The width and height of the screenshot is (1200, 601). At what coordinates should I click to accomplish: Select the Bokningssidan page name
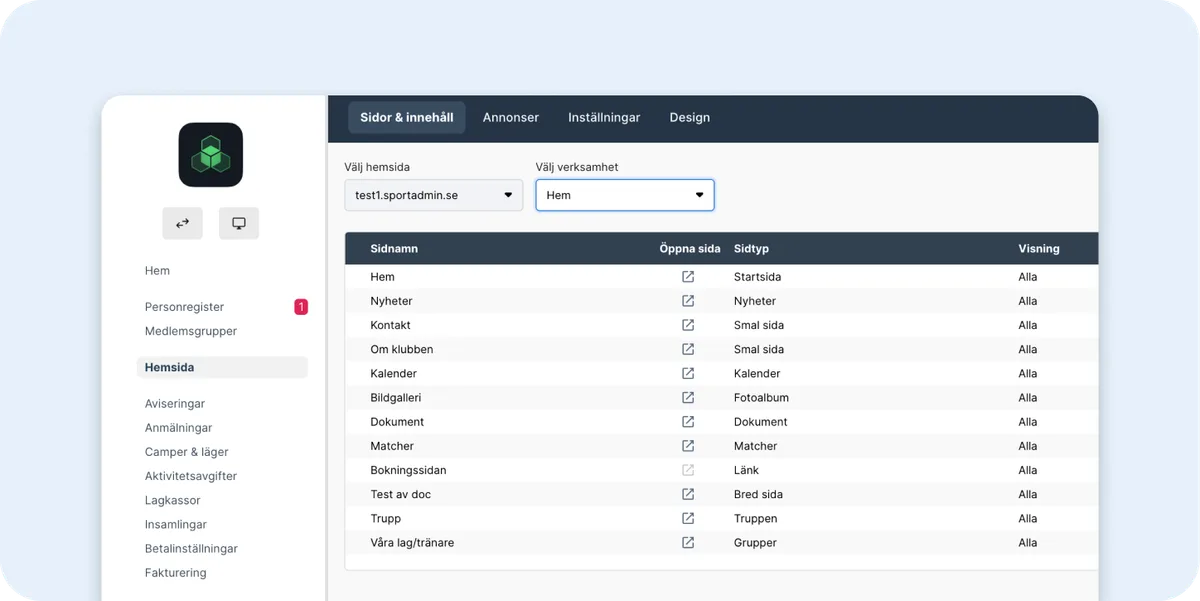point(408,470)
